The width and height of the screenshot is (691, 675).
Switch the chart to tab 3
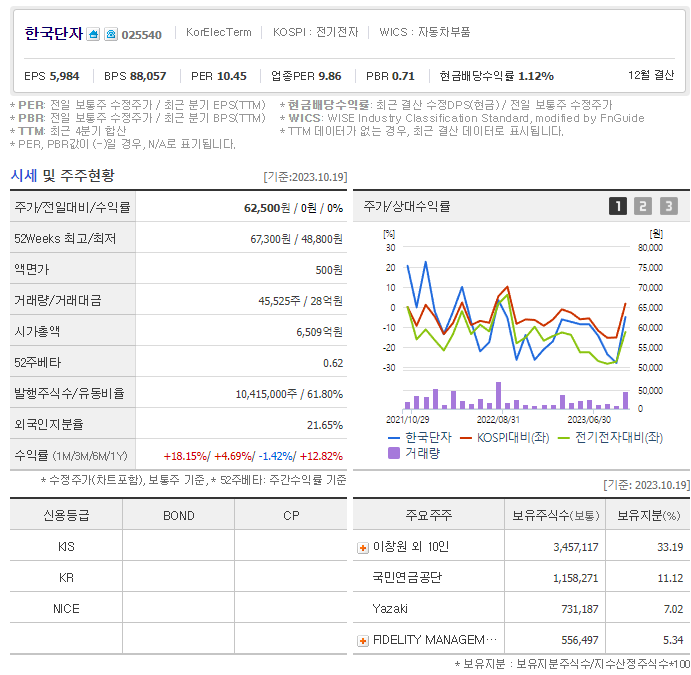669,206
